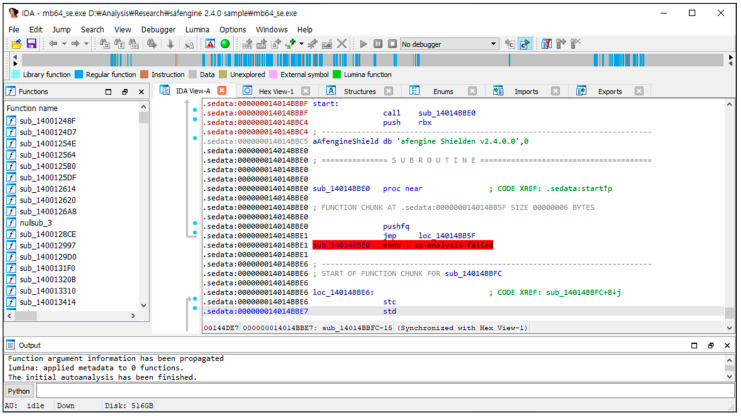741x416 pixels.
Task: Switch to the Hex View-1 tab
Action: pos(276,91)
